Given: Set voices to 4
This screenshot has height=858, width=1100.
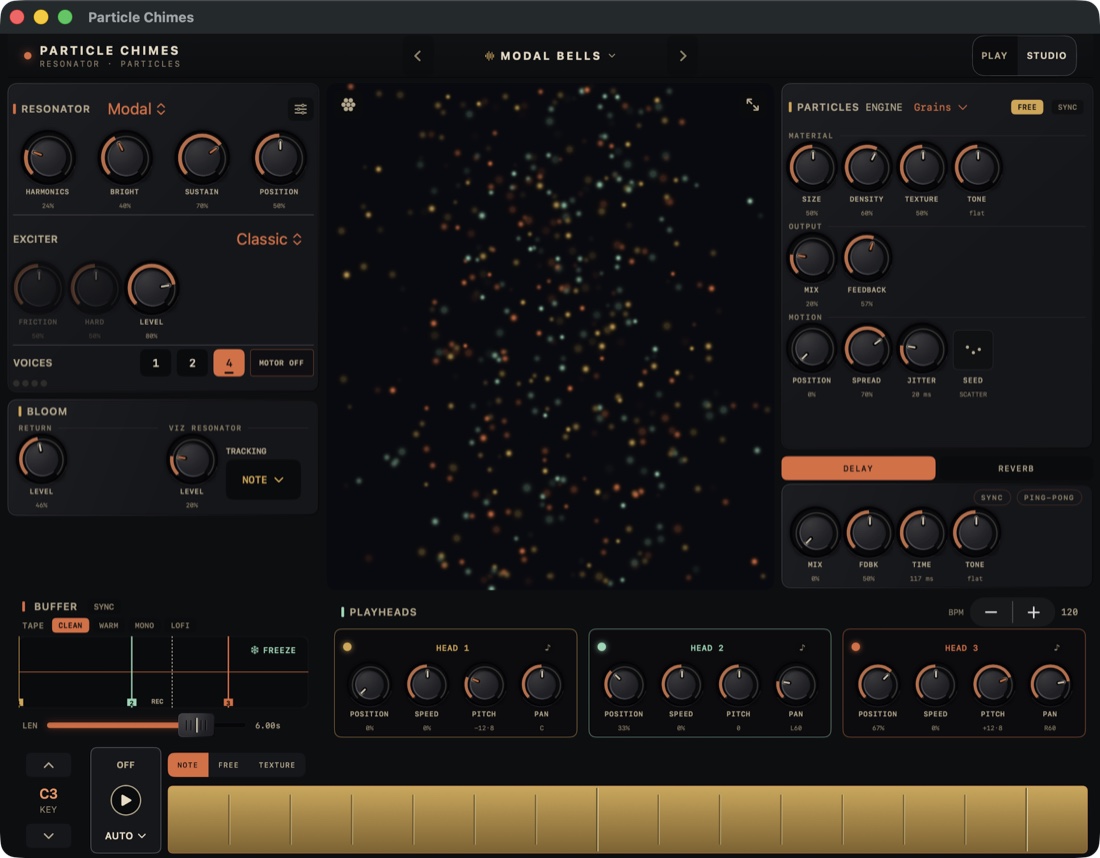Looking at the screenshot, I should (x=229, y=363).
